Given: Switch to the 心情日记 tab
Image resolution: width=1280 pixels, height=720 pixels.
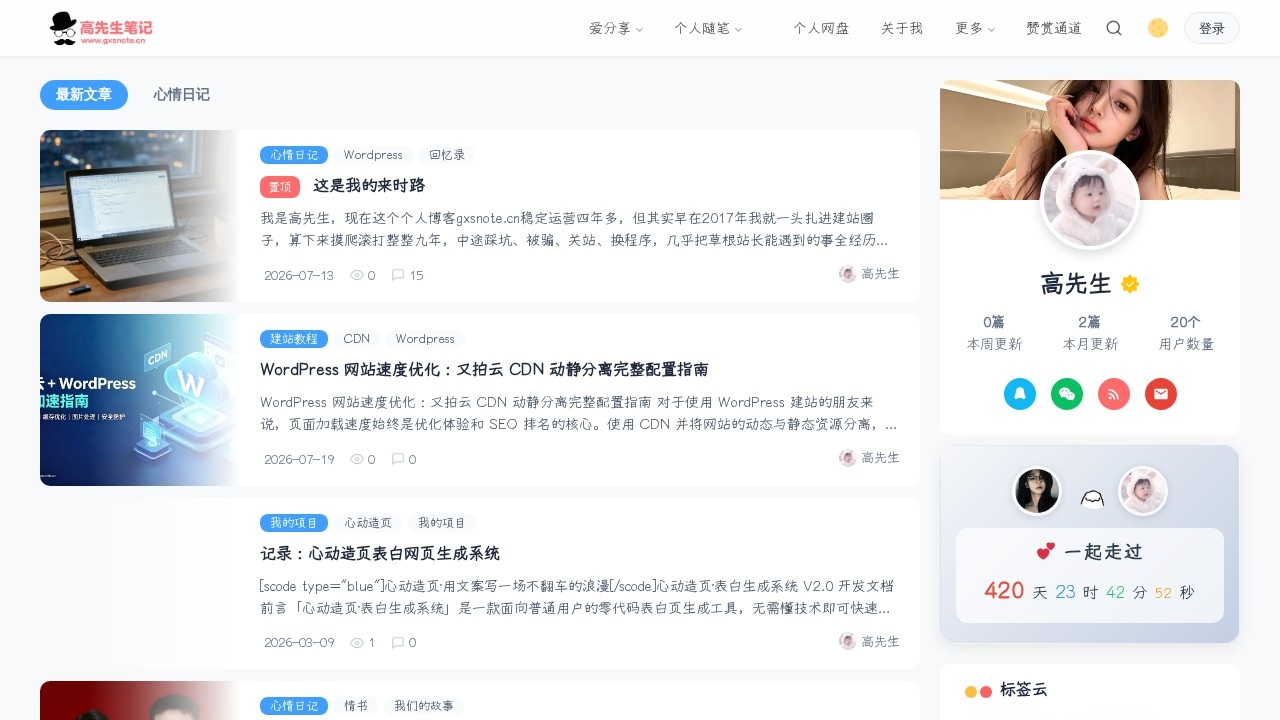Looking at the screenshot, I should (182, 95).
